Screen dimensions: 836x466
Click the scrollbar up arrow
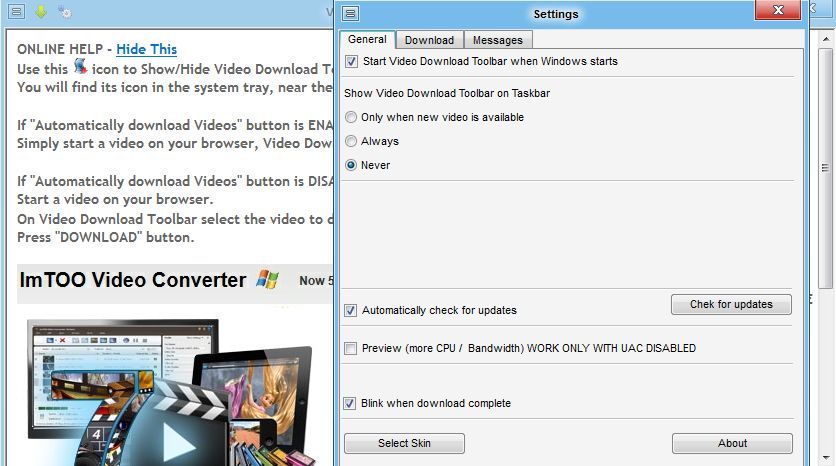(825, 39)
